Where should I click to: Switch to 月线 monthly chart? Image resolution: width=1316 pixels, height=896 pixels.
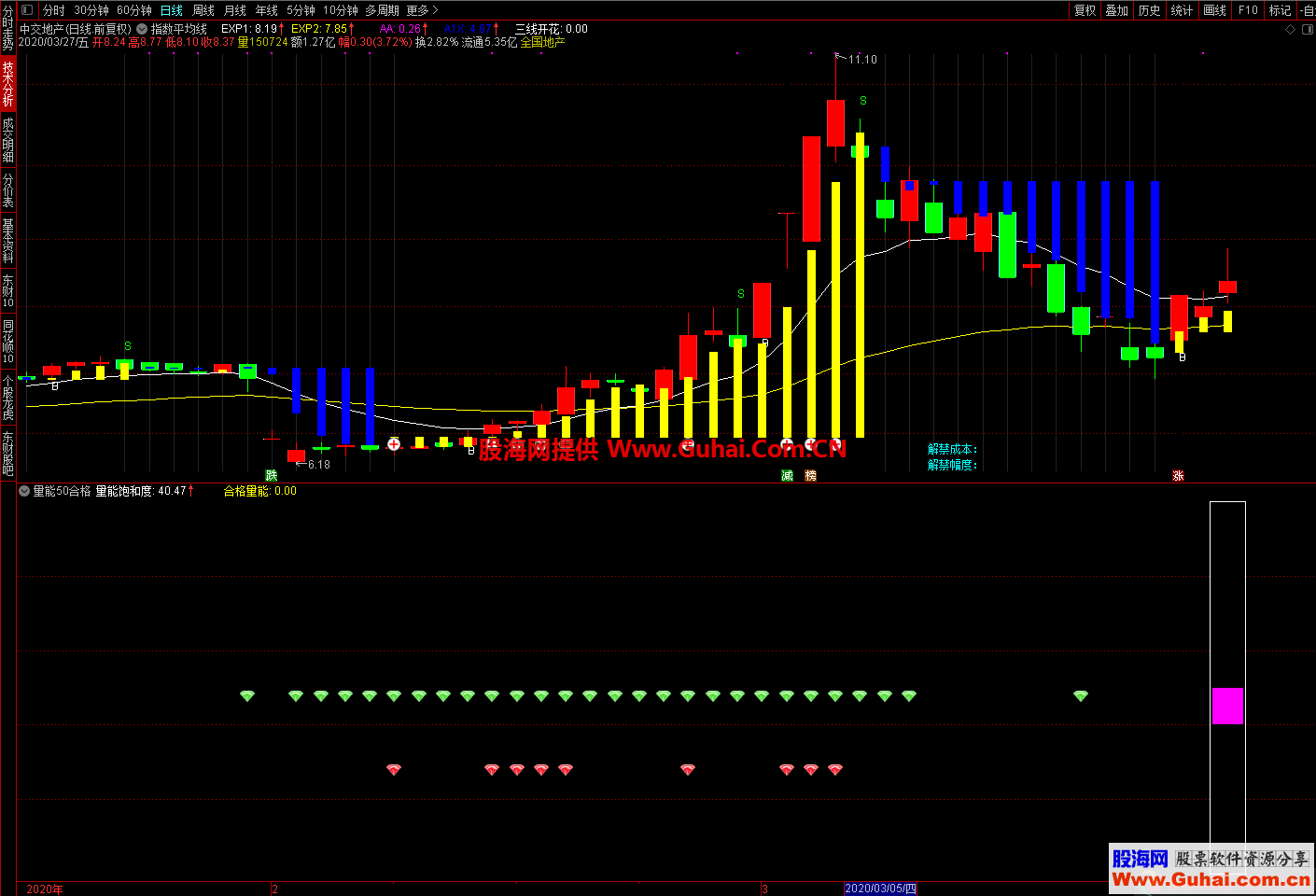click(x=235, y=10)
